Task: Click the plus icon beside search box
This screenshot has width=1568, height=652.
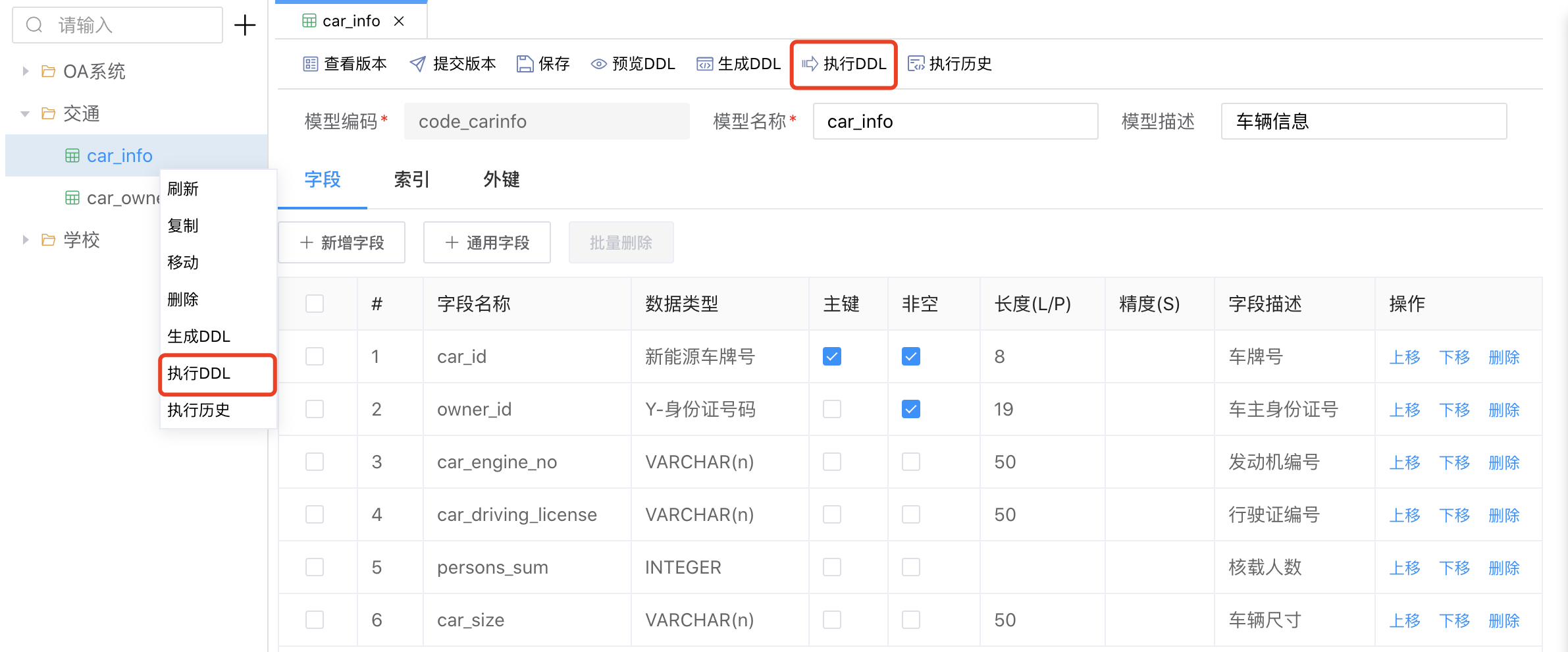Action: 245,26
